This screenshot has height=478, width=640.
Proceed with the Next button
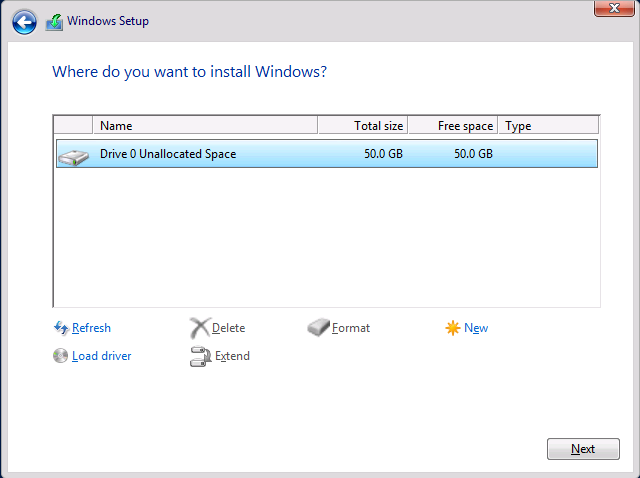[x=583, y=449]
